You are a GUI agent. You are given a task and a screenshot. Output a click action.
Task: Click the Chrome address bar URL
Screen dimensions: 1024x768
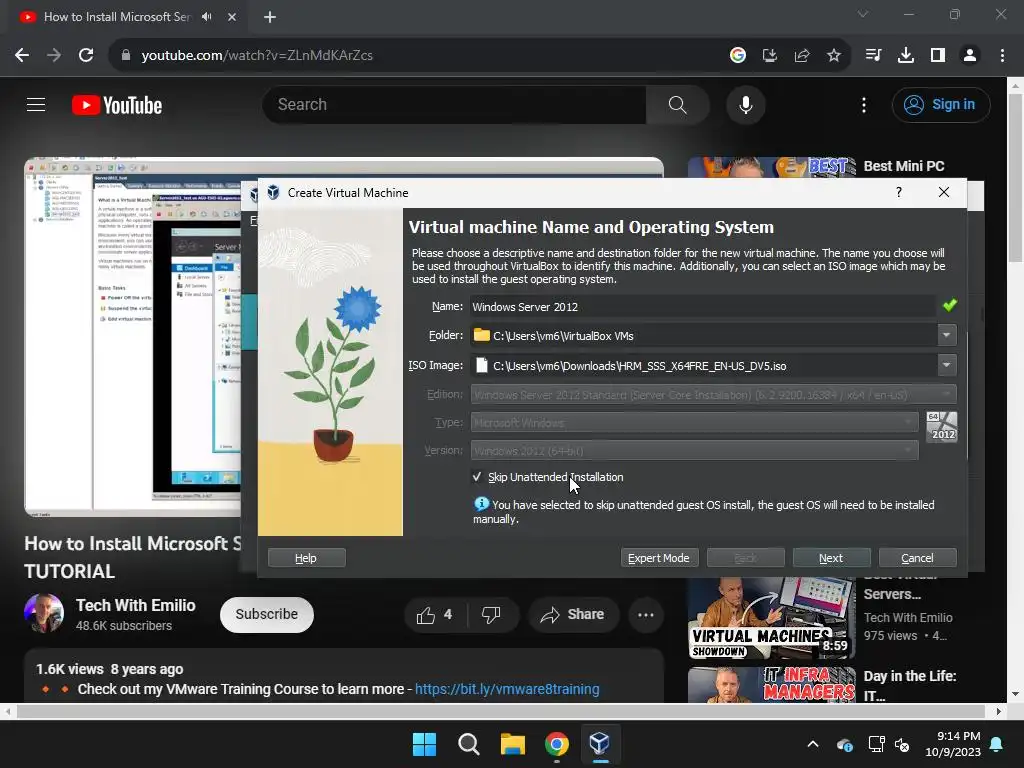(257, 56)
